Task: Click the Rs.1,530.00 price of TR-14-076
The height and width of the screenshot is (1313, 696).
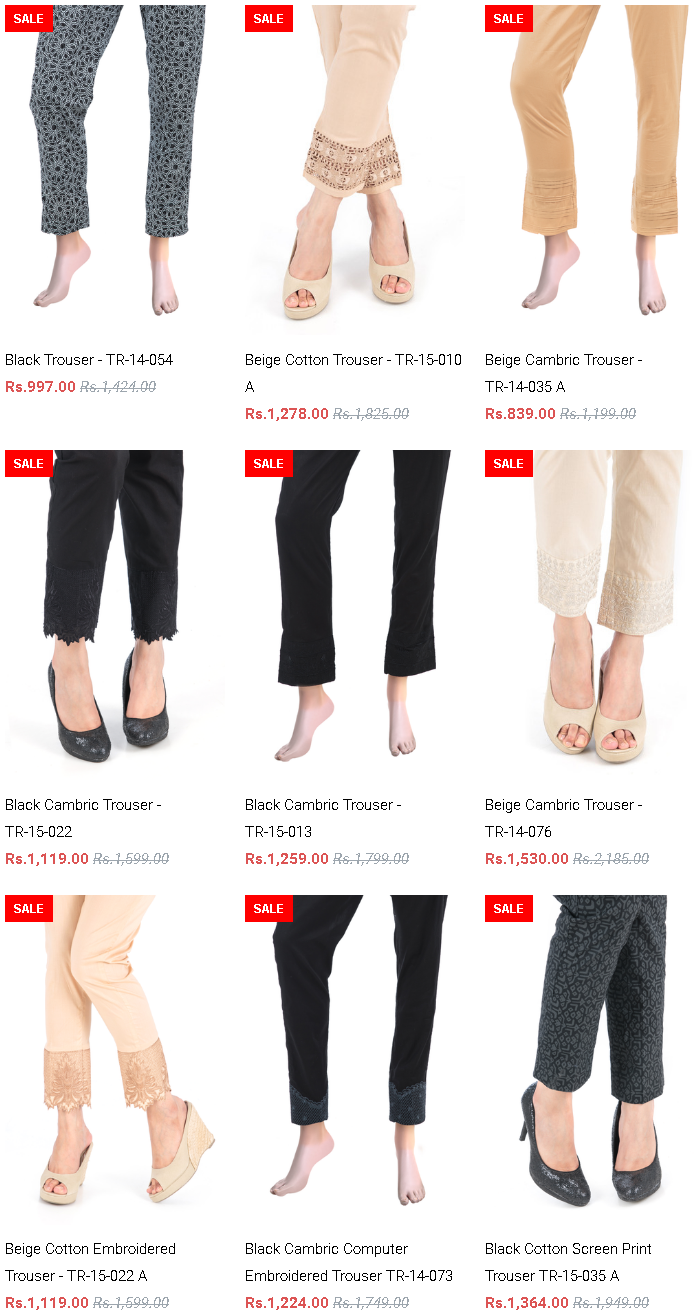Action: (527, 859)
